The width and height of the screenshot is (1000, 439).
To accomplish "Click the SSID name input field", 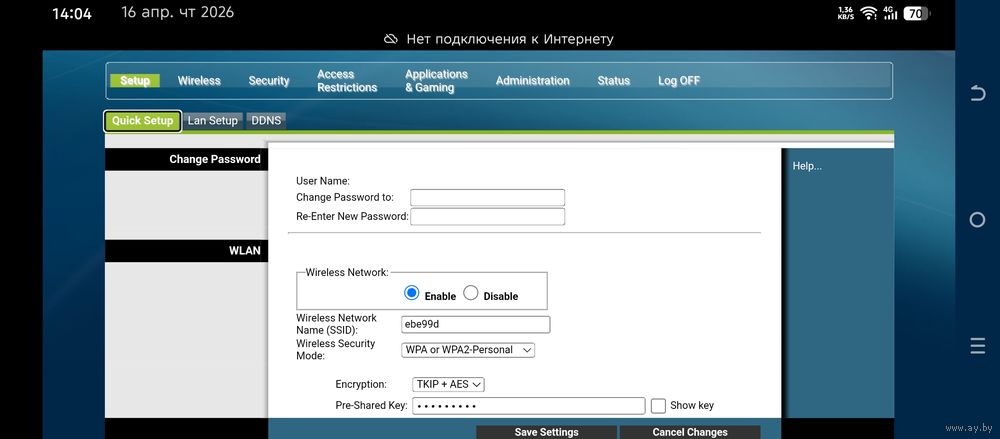I will 475,324.
